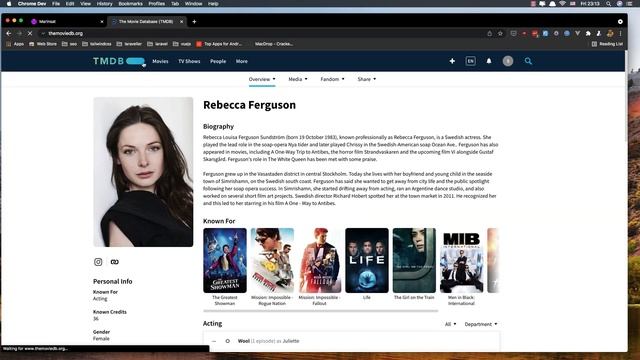640x360 pixels.
Task: Open notifications bell in TMDB header
Action: (x=489, y=61)
